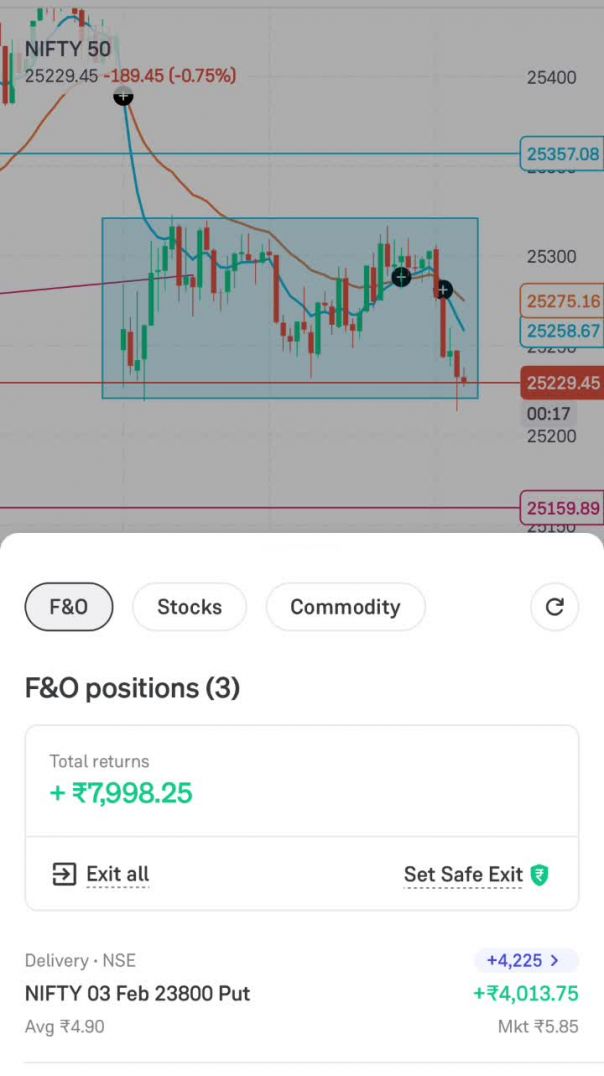Tap the rightmost plus marker on chart

click(x=443, y=290)
